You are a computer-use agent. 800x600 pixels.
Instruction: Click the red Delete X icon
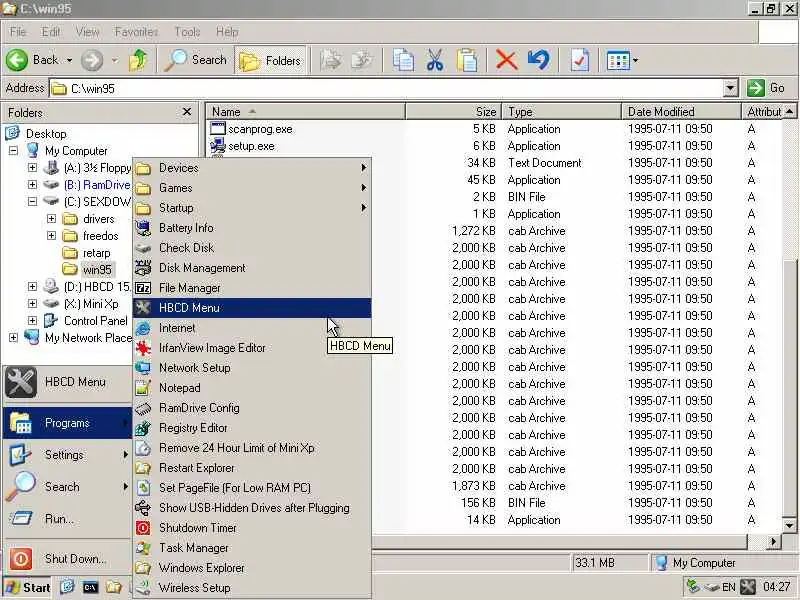[506, 60]
